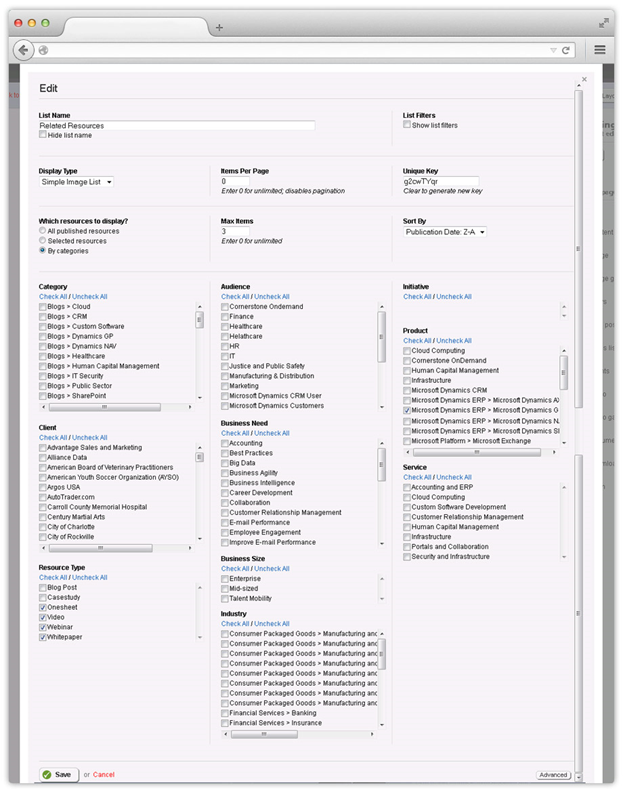Check the Enterprise business size checkbox
623x792 pixels.
(225, 579)
